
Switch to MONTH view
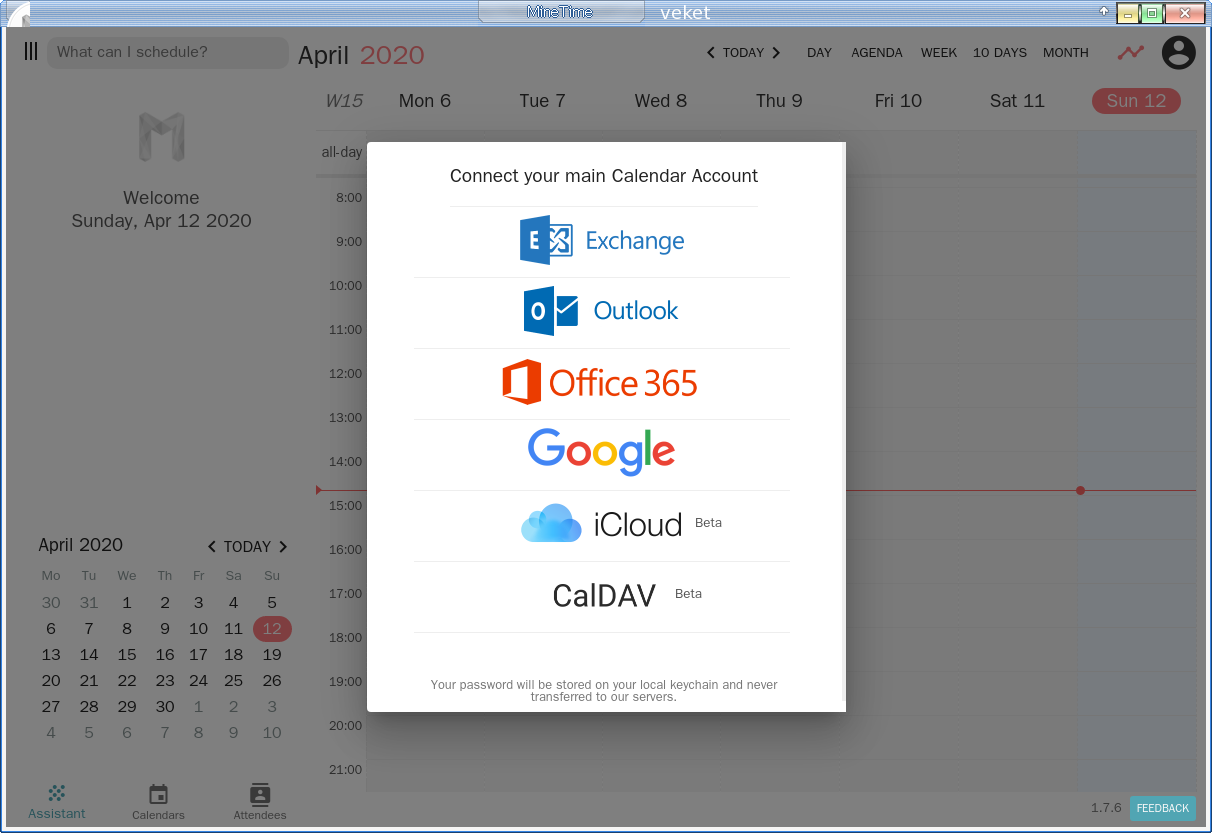(x=1066, y=53)
